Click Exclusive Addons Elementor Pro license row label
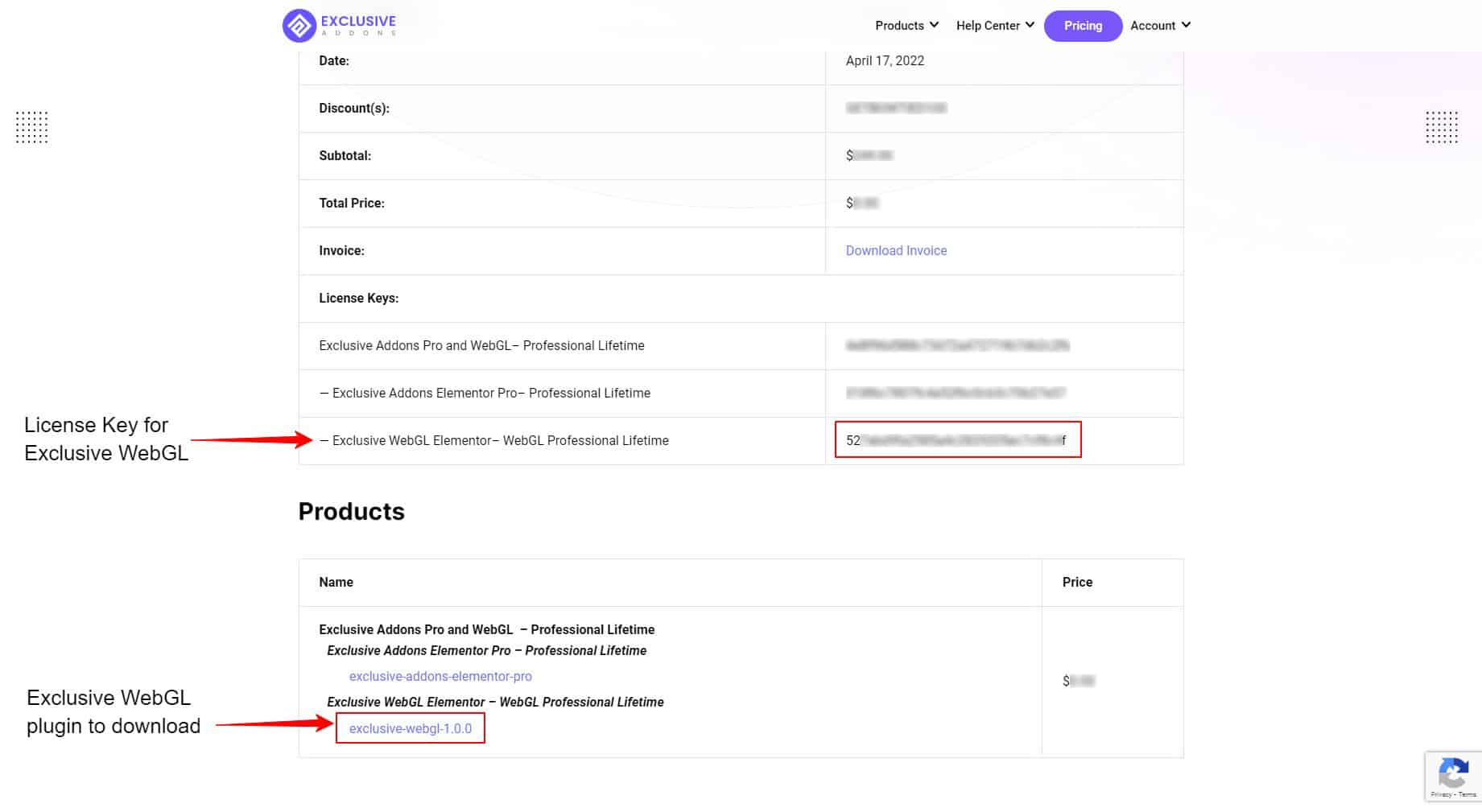The width and height of the screenshot is (1482, 812). click(x=485, y=393)
